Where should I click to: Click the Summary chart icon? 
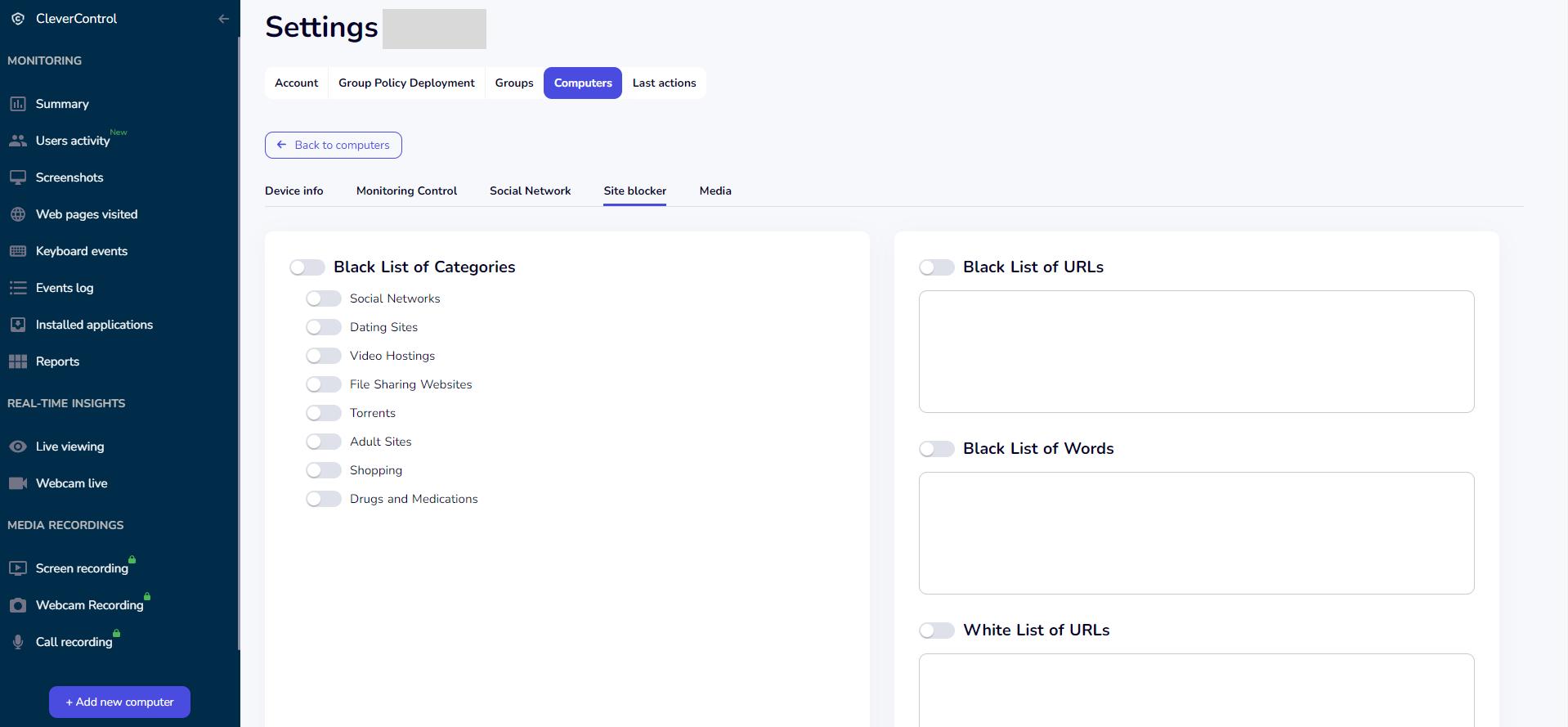[18, 104]
